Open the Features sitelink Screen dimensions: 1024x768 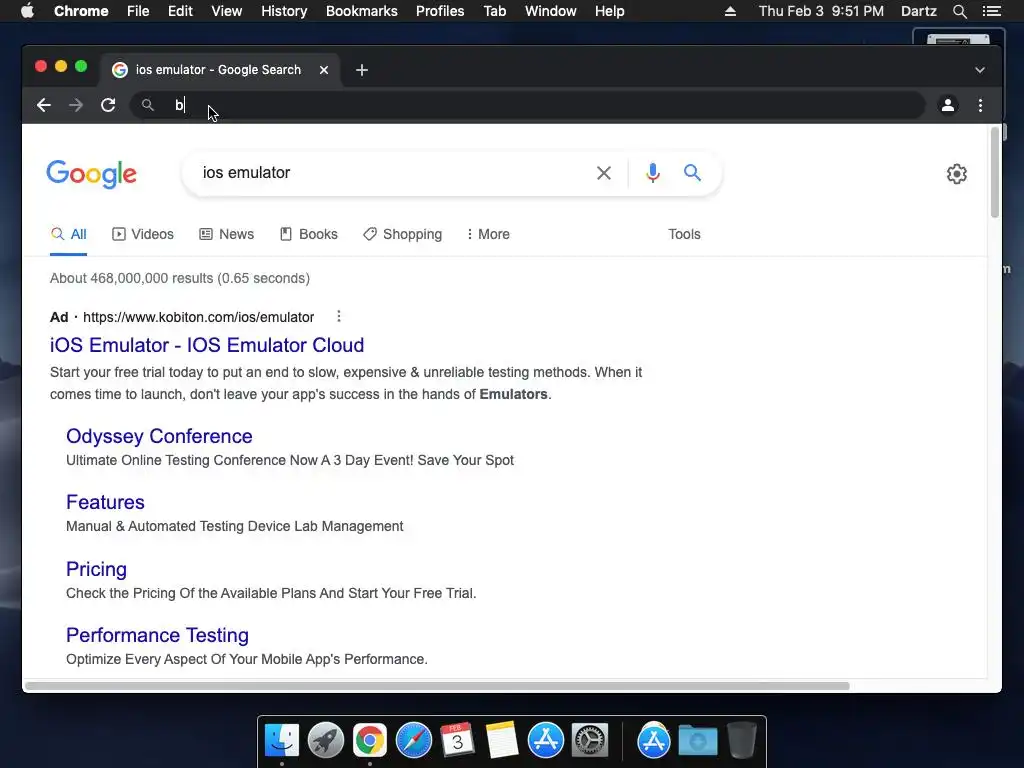tap(105, 502)
